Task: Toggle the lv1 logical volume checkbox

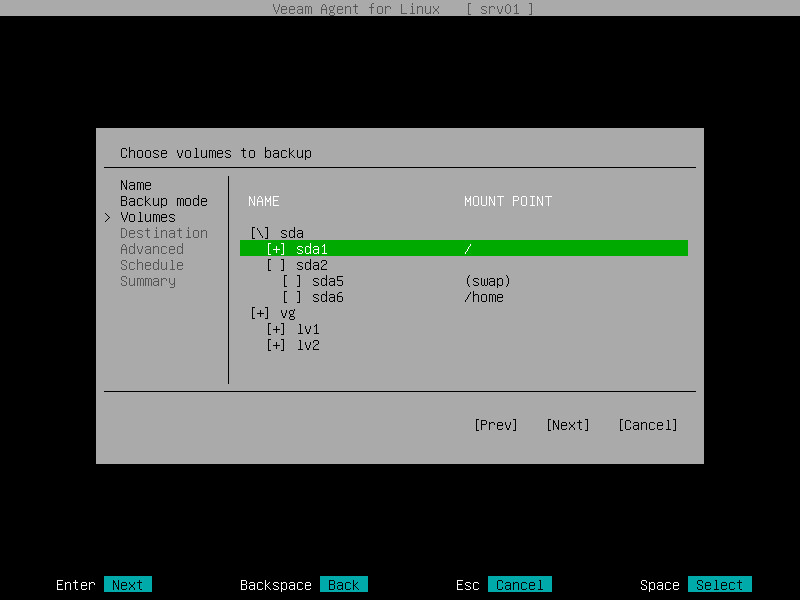Action: coord(276,330)
